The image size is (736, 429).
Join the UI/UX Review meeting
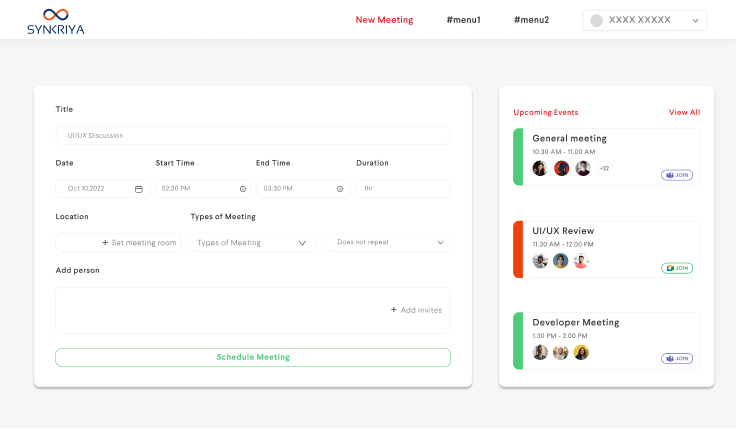point(677,268)
